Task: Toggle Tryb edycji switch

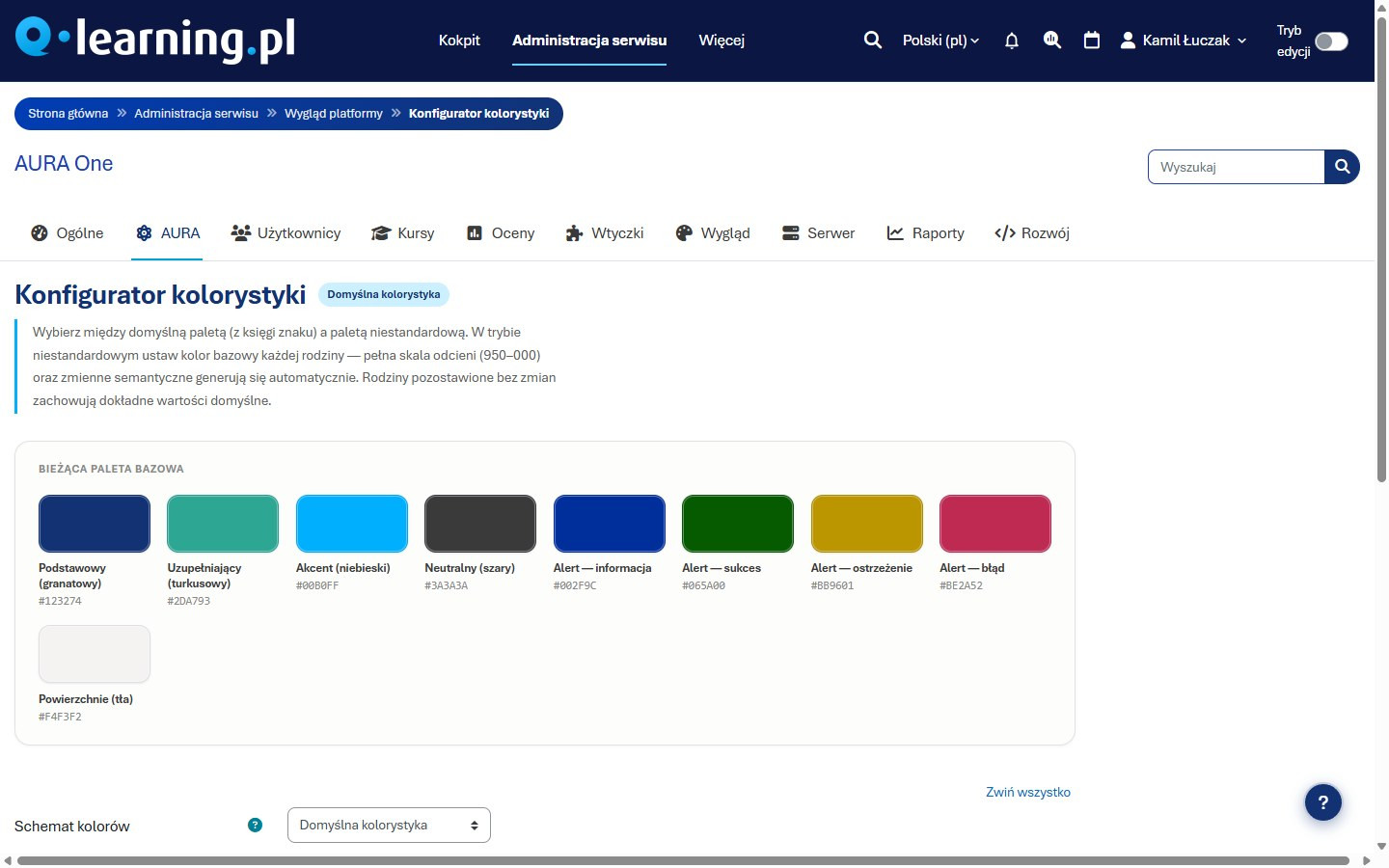Action: click(x=1331, y=41)
